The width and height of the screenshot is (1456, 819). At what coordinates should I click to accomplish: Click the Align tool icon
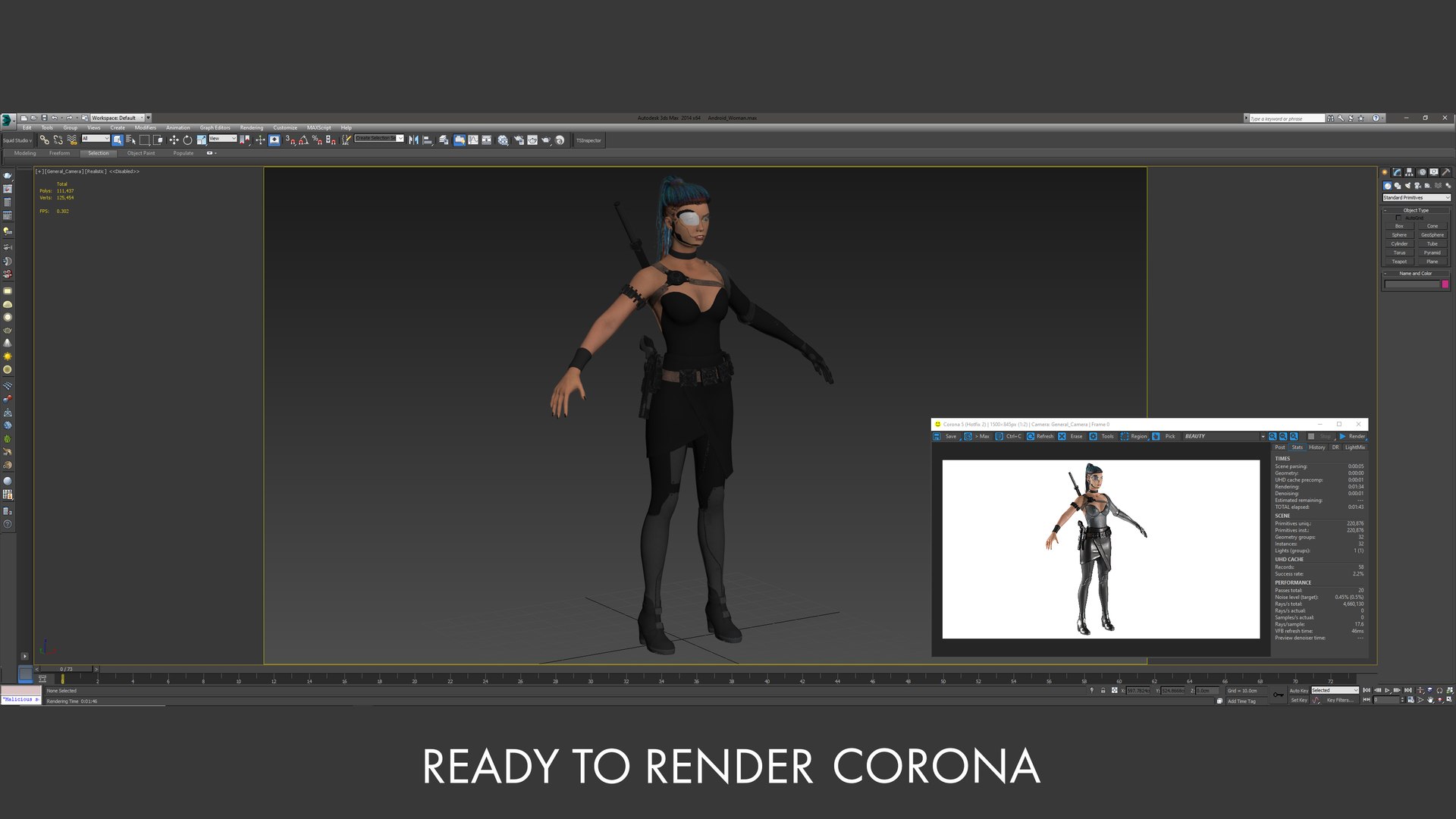coord(428,140)
